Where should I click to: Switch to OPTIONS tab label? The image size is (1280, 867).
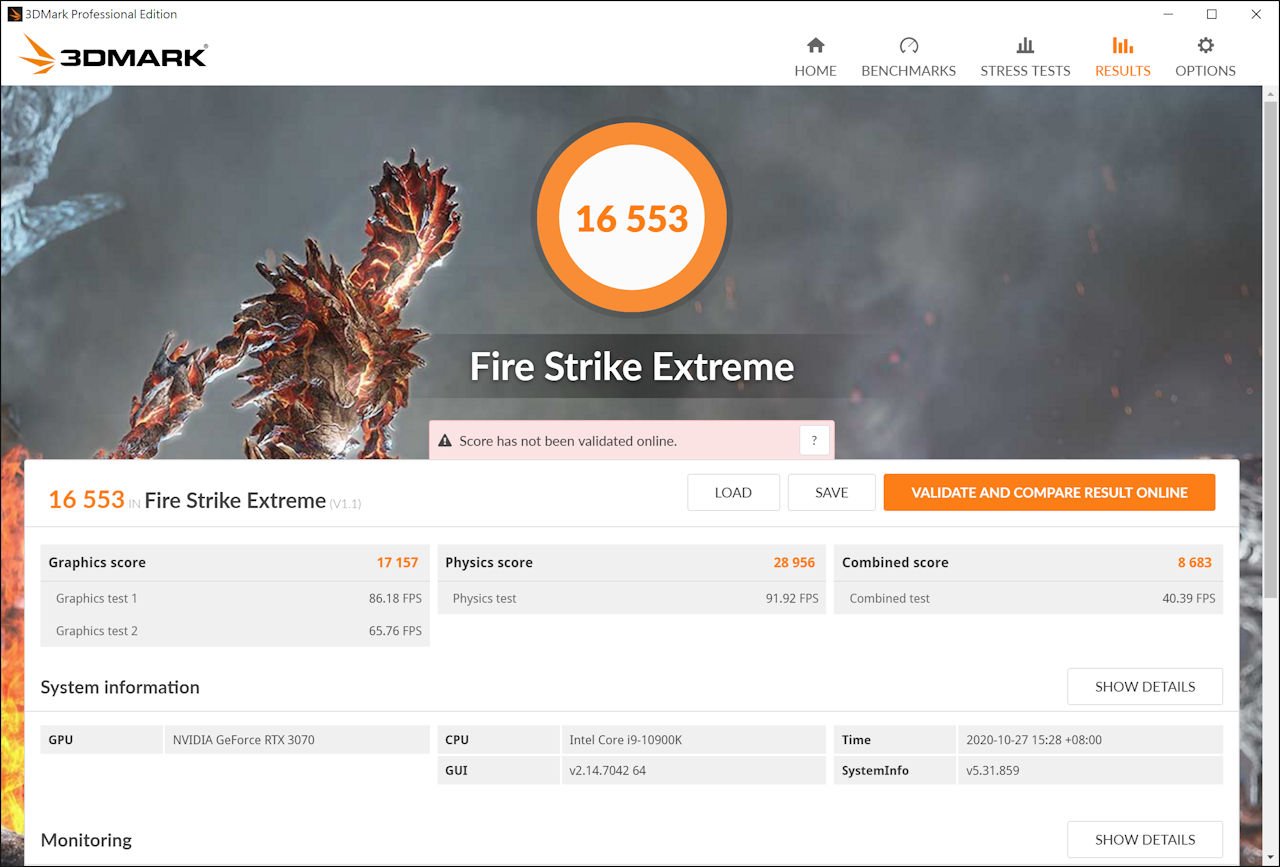[x=1205, y=71]
